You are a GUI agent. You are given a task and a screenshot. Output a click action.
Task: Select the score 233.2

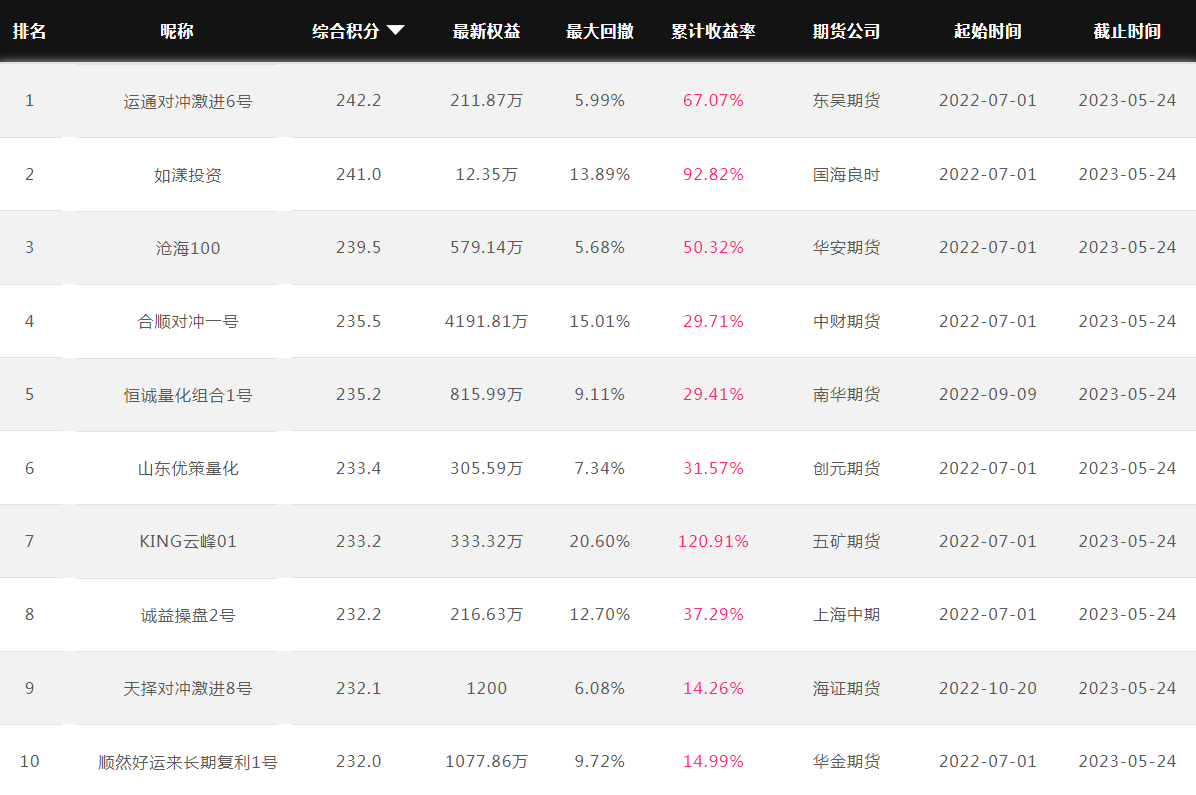[358, 541]
